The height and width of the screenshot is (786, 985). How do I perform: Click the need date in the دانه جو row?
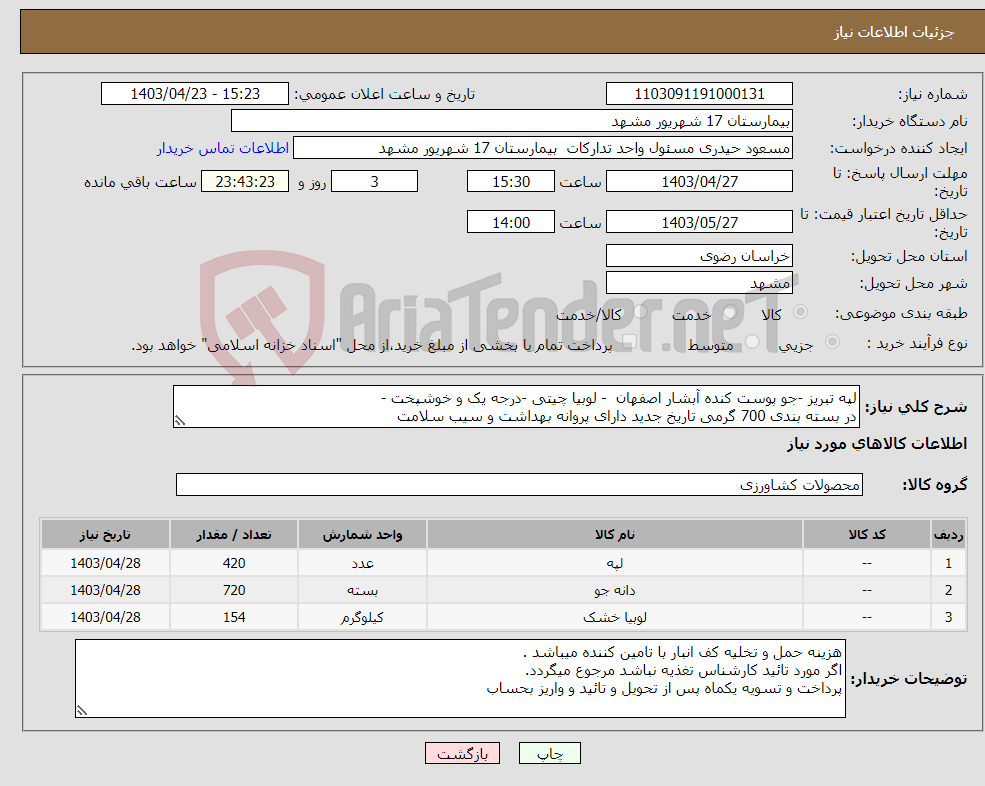106,590
